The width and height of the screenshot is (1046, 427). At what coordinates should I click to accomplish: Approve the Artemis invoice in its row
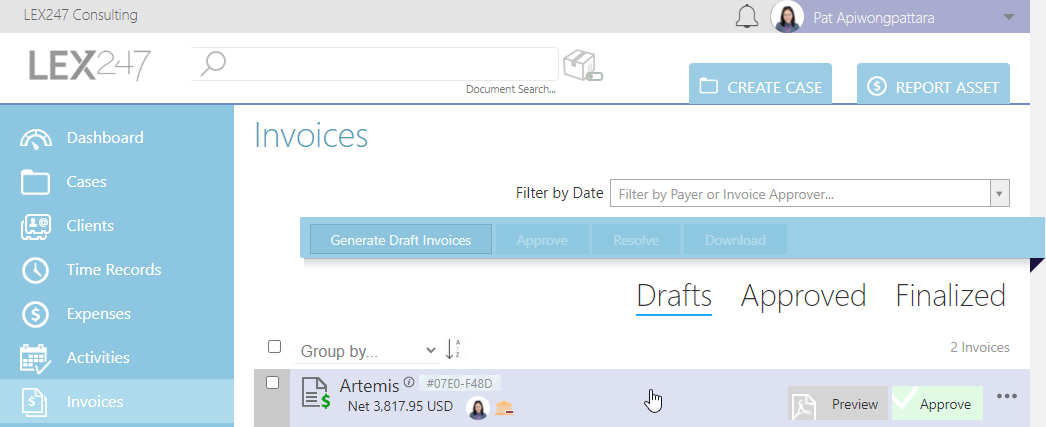click(x=937, y=404)
